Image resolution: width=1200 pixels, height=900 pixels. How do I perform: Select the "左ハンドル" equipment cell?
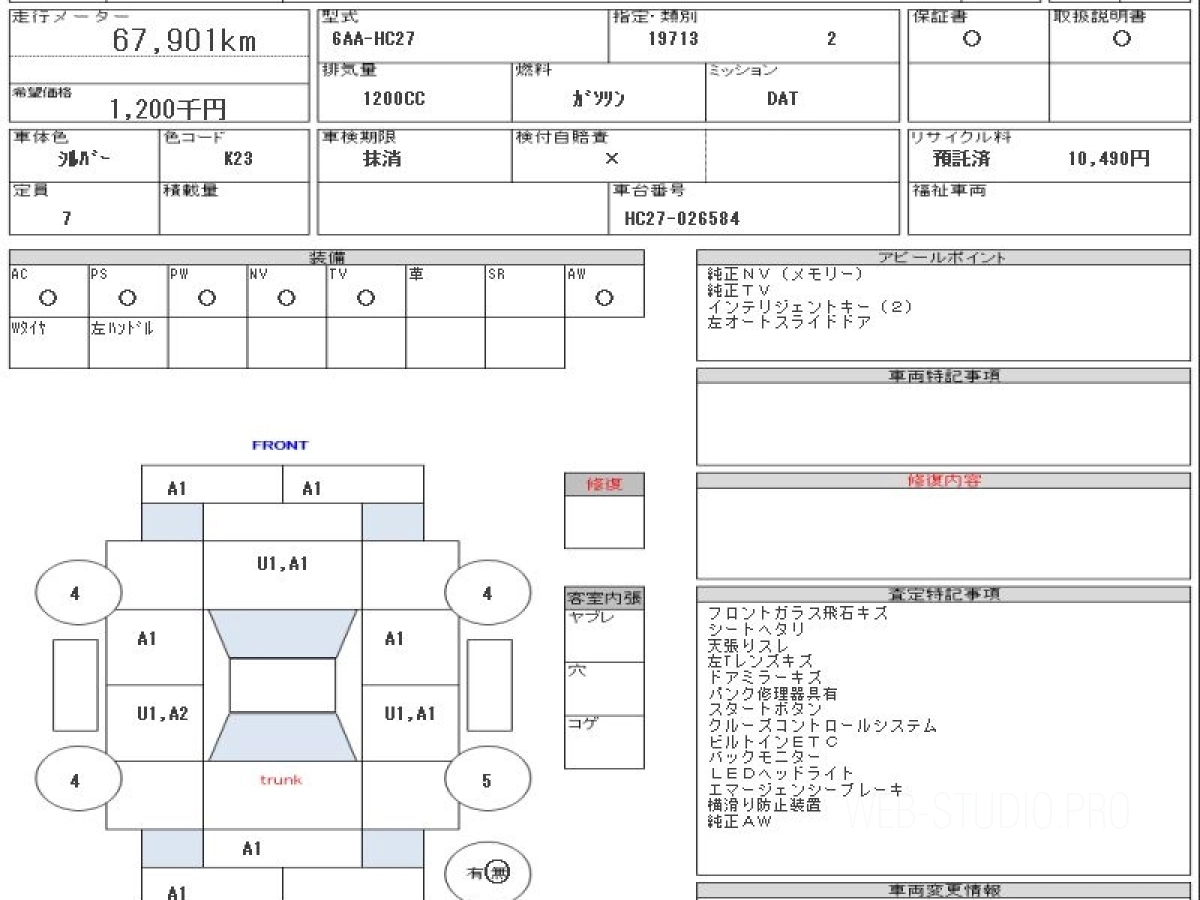point(128,343)
